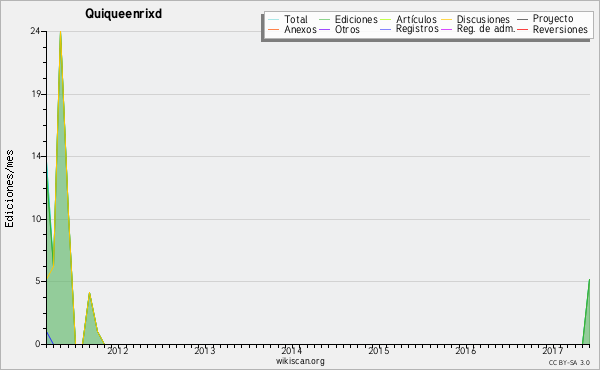The width and height of the screenshot is (600, 370).
Task: Click the 2016 x-axis label
Action: 466,350
